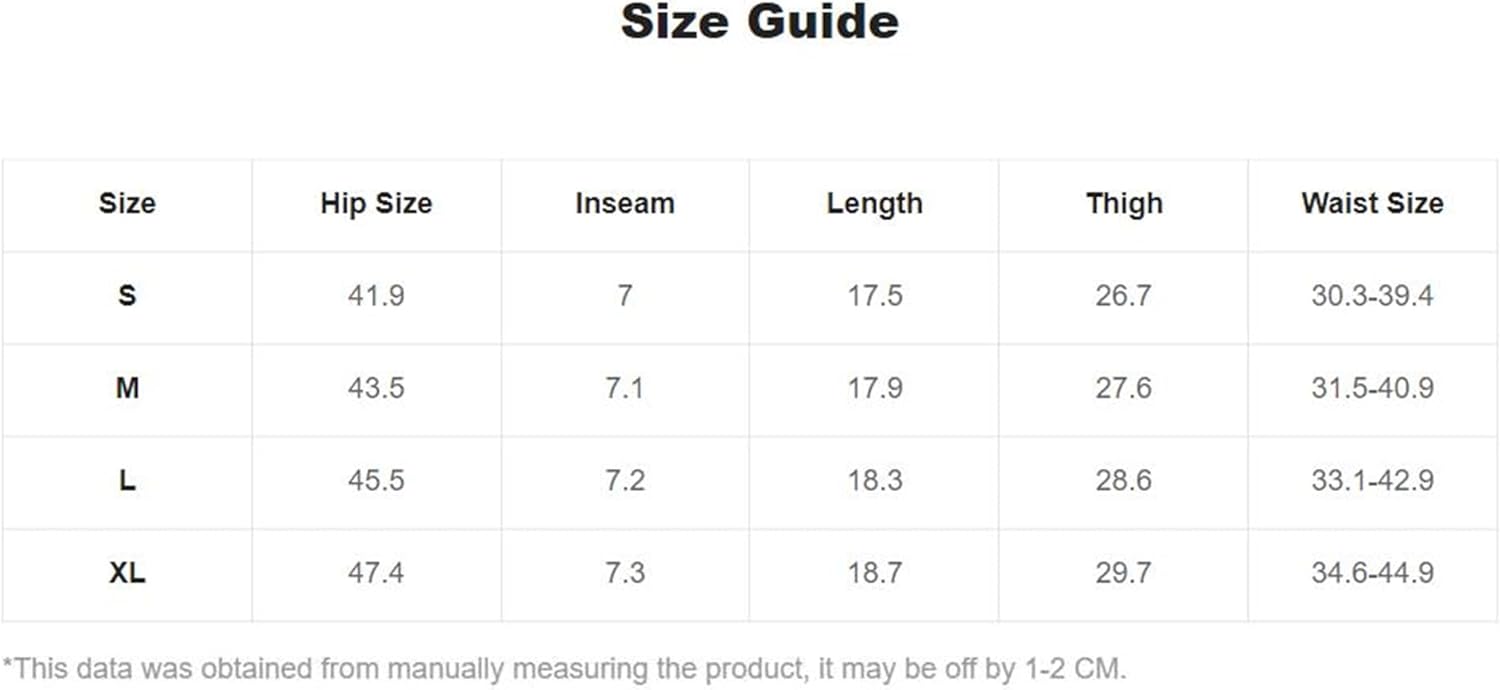Click the Length column header
This screenshot has width=1500, height=690.
[874, 204]
